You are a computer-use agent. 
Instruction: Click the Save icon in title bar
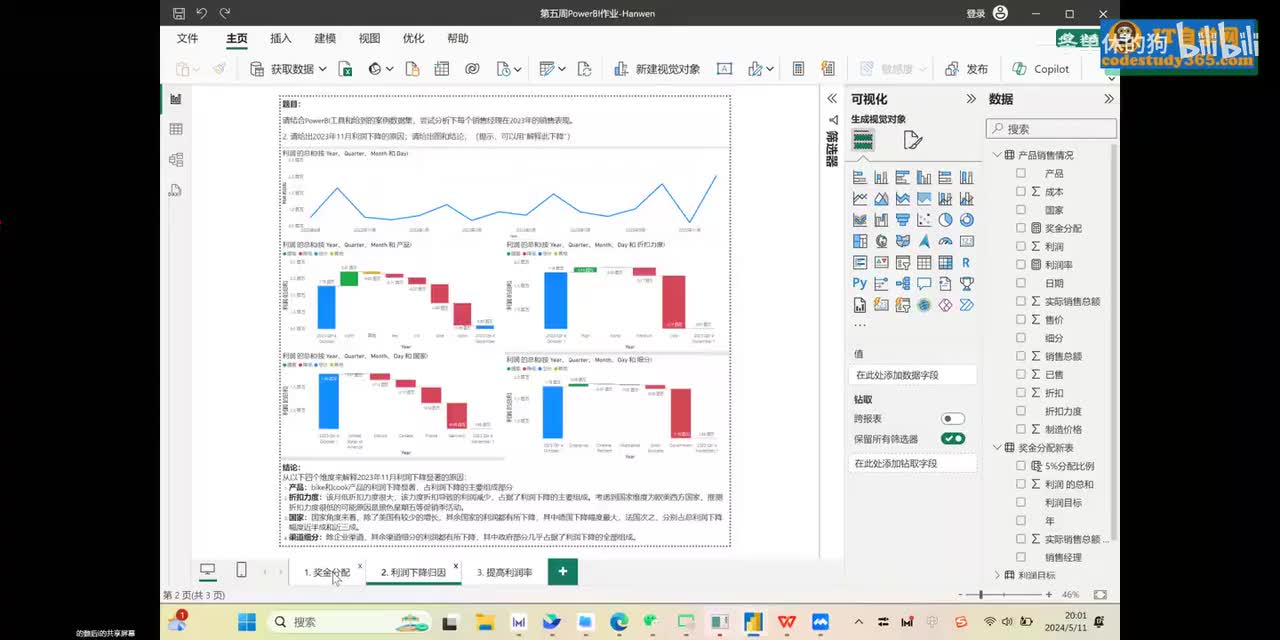[x=178, y=13]
